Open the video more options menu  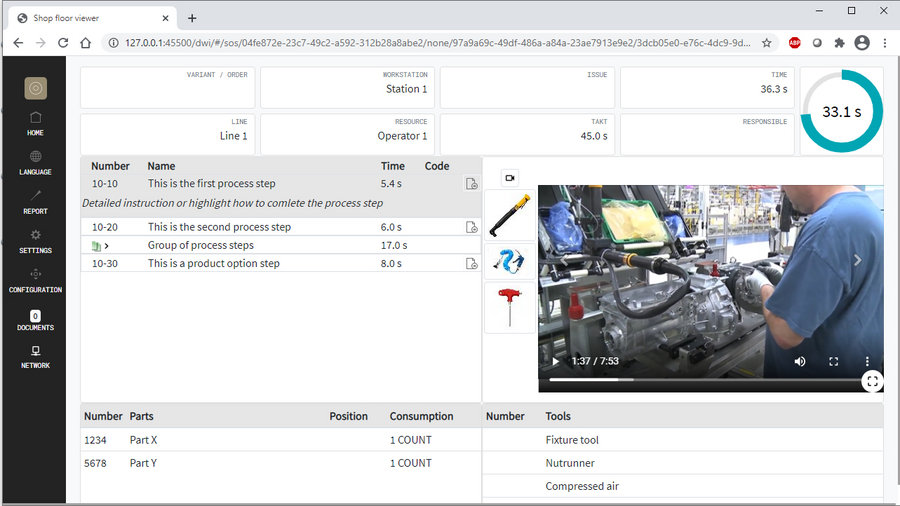point(867,361)
